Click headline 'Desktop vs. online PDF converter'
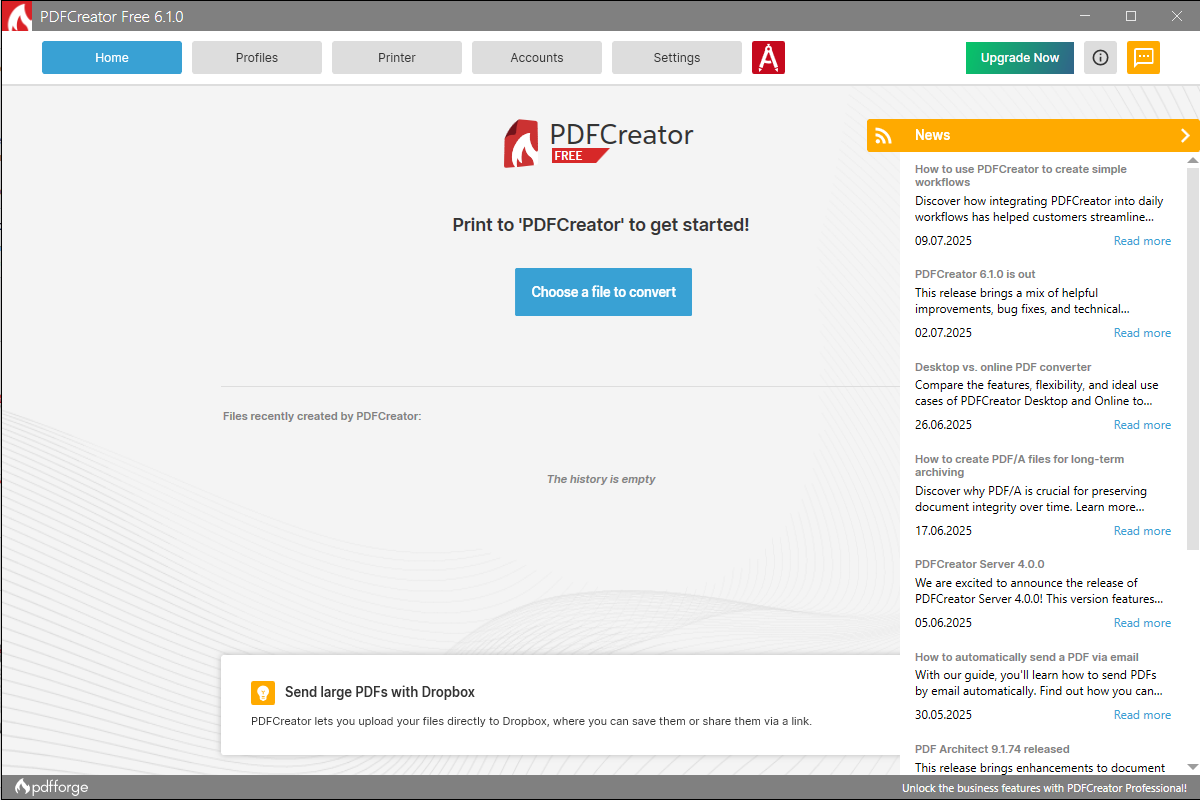Viewport: 1200px width, 800px height. 1003,367
